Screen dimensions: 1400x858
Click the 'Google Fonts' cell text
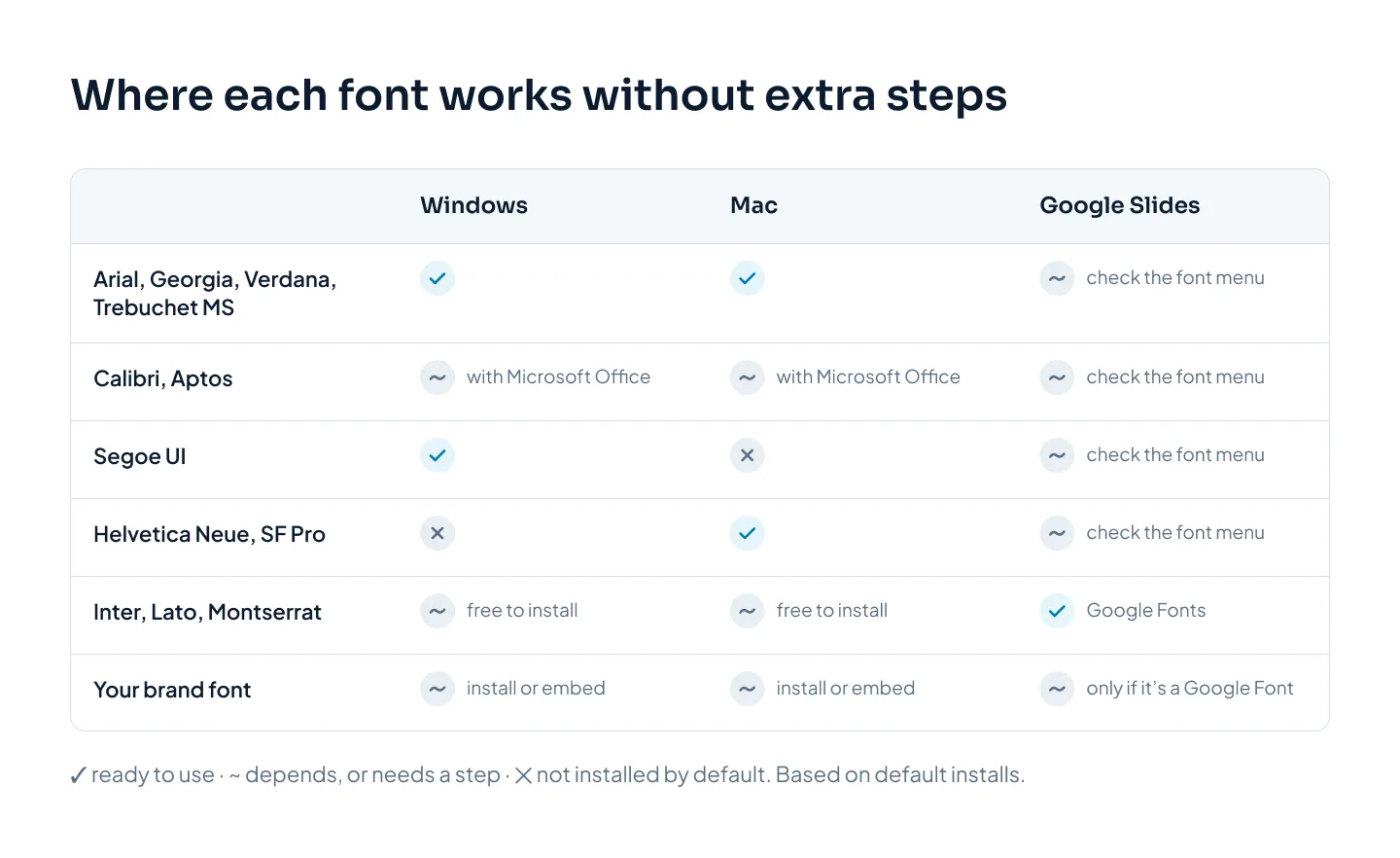pos(1146,610)
